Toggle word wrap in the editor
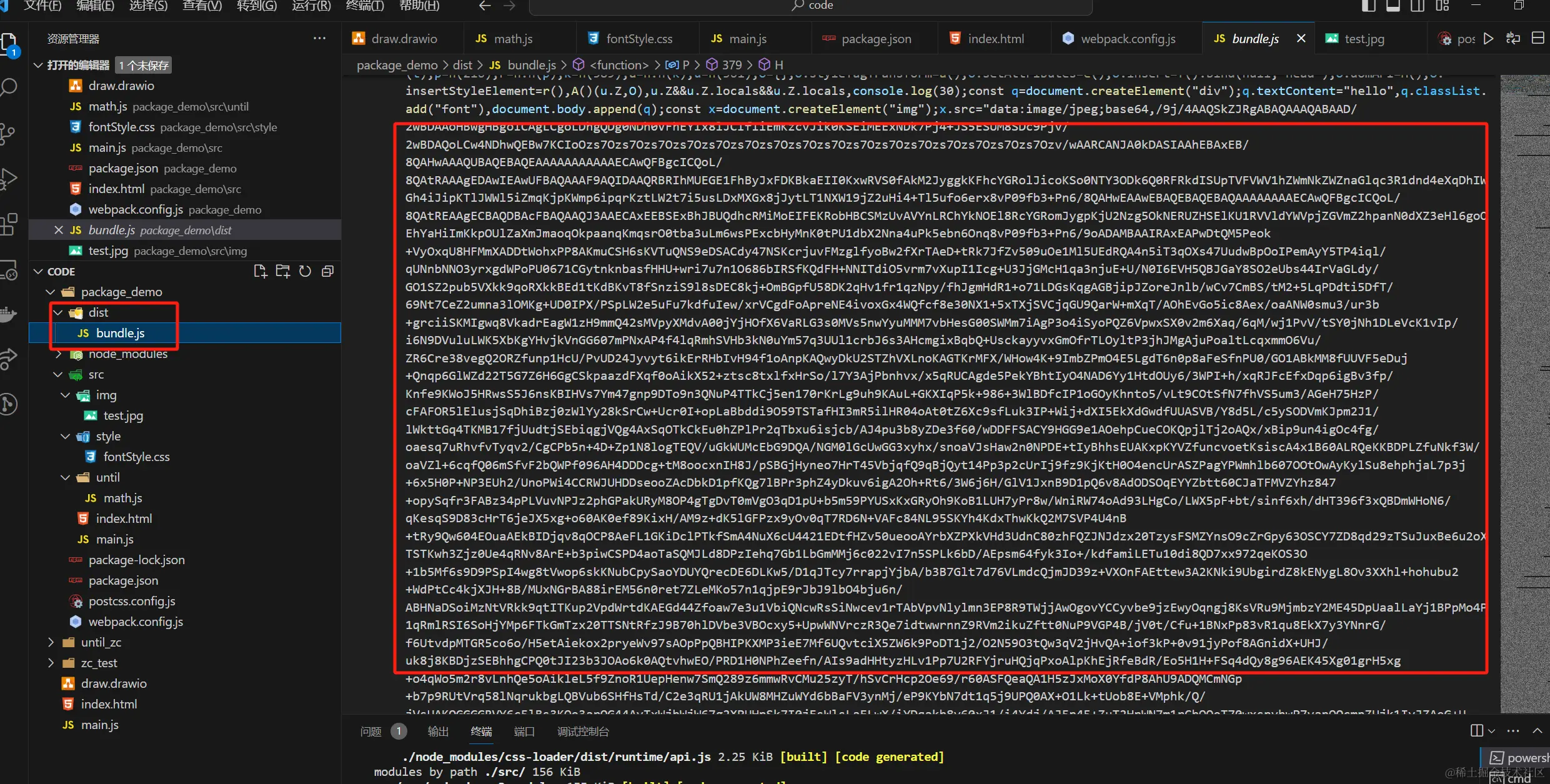Image resolution: width=1550 pixels, height=784 pixels. pyautogui.click(x=1513, y=39)
